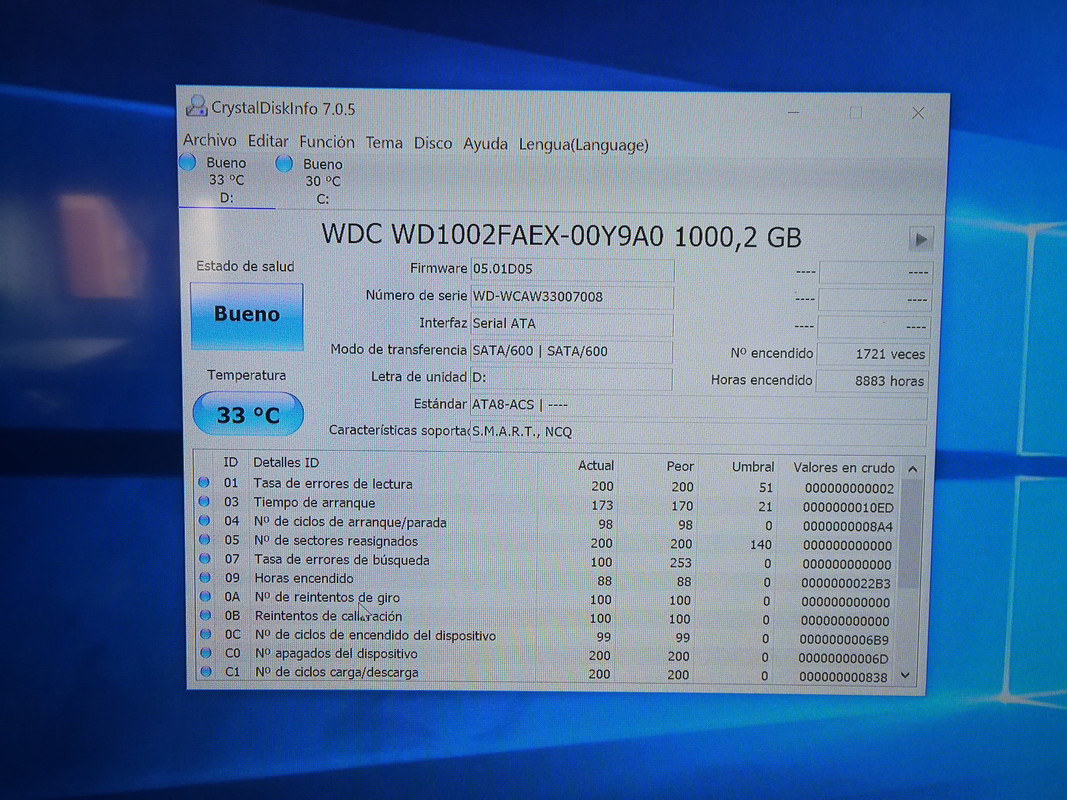Click status dot for attribute C0 row

click(206, 652)
